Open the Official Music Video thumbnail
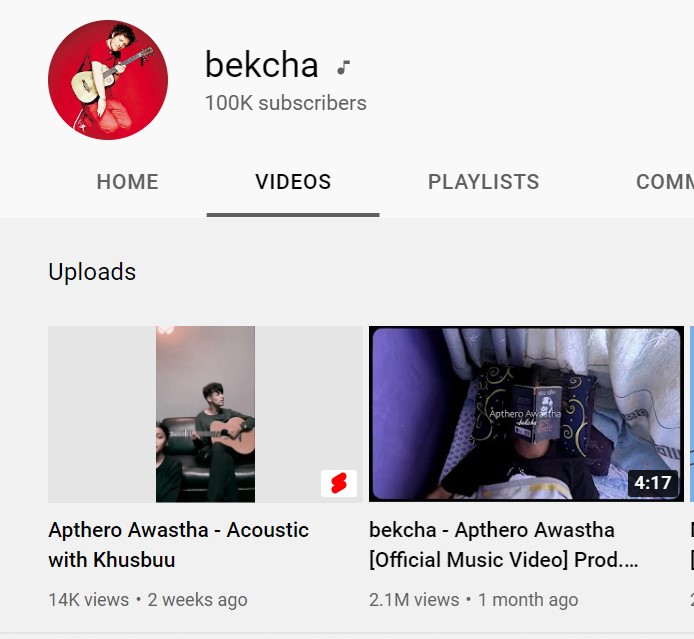 click(526, 414)
